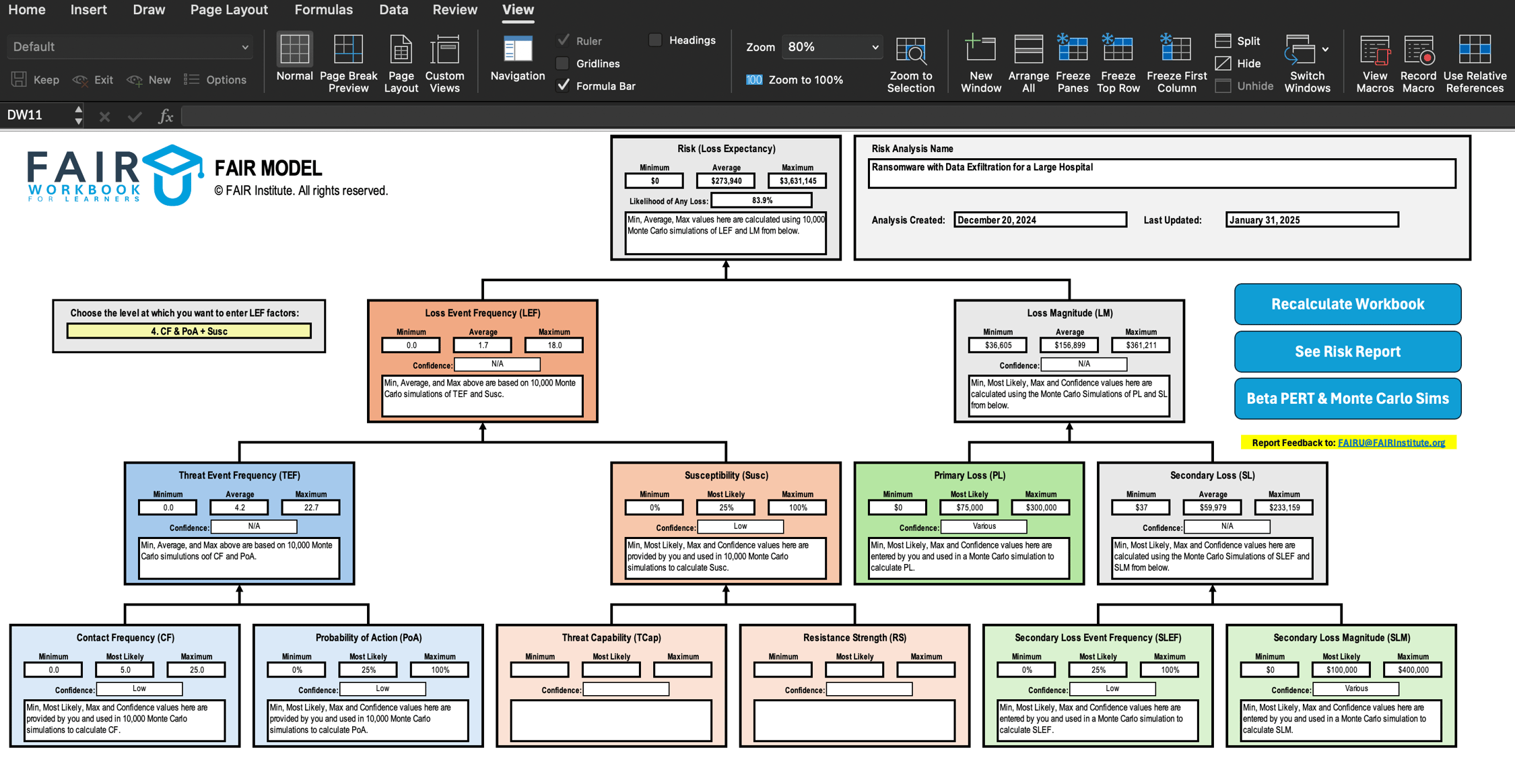Switch to the Formulas ribbon tab
Image resolution: width=1515 pixels, height=784 pixels.
[323, 10]
